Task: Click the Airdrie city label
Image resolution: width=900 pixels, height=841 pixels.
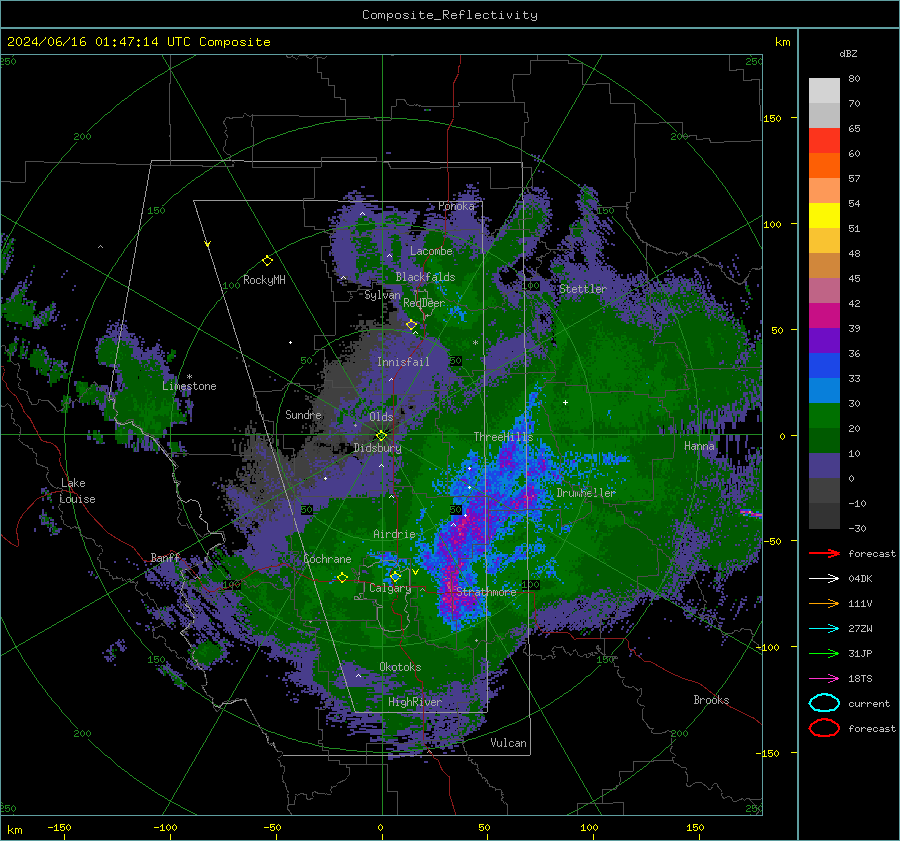Action: (x=394, y=534)
